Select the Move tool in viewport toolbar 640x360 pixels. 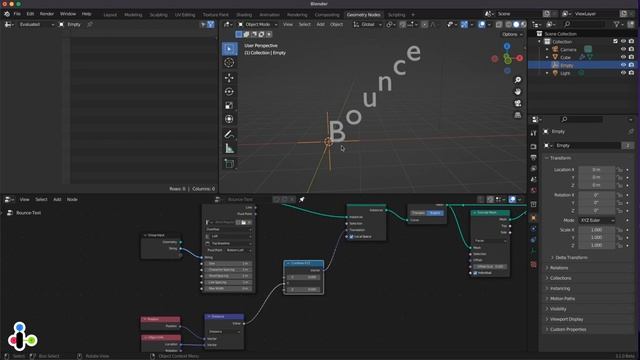click(x=229, y=78)
